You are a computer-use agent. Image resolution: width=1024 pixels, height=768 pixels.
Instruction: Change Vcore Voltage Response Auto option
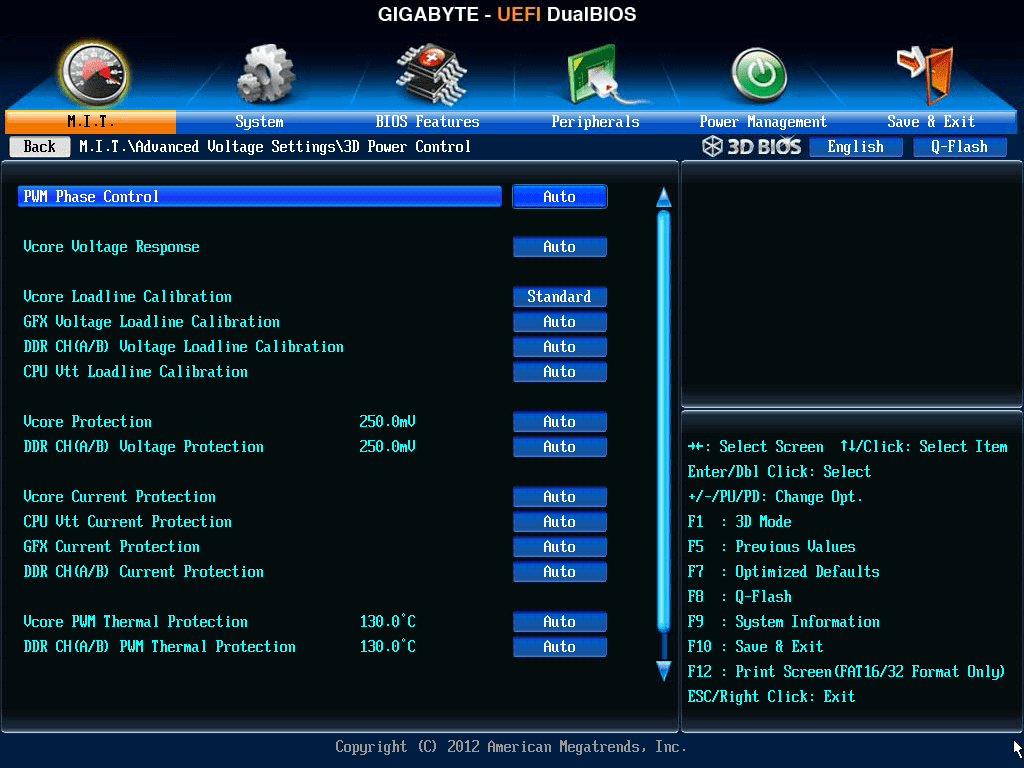[560, 247]
